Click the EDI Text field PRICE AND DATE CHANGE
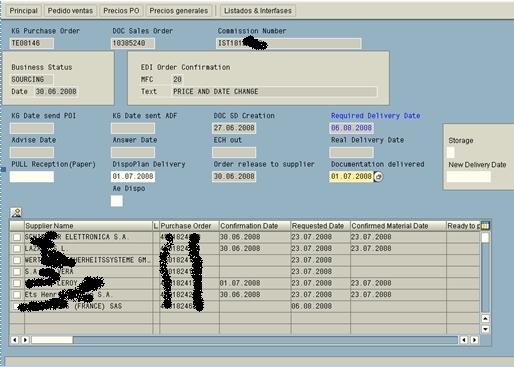The height and width of the screenshot is (367, 514). tap(274, 92)
